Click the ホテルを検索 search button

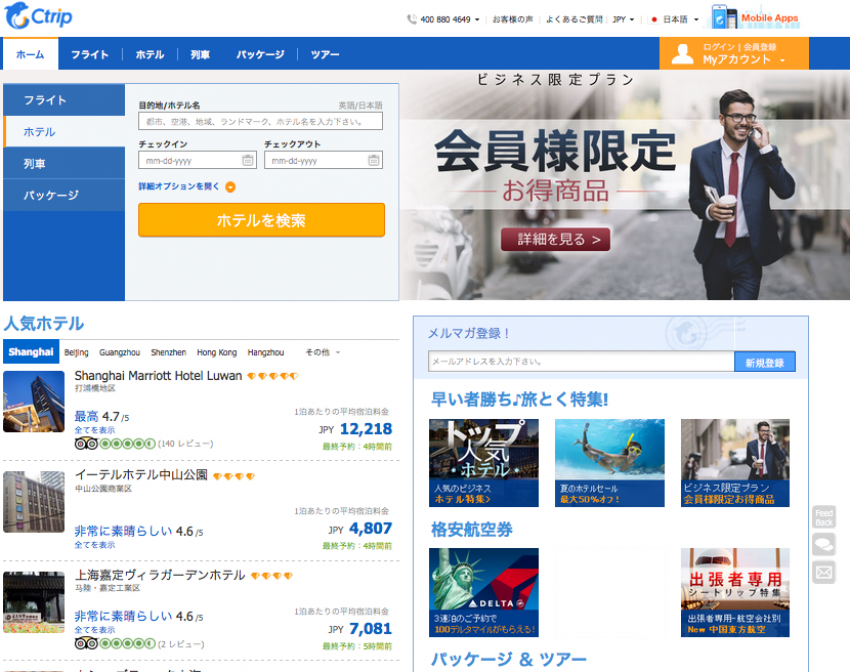pos(262,220)
